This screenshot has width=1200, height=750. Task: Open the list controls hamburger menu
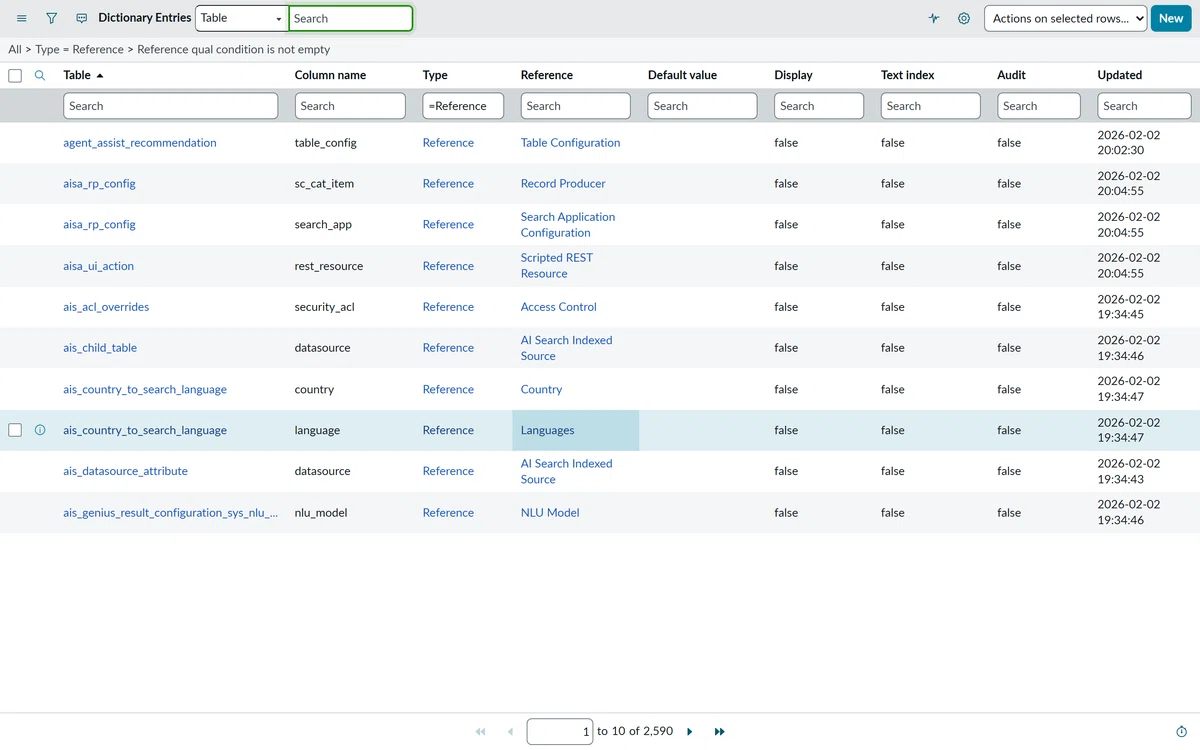pos(22,18)
